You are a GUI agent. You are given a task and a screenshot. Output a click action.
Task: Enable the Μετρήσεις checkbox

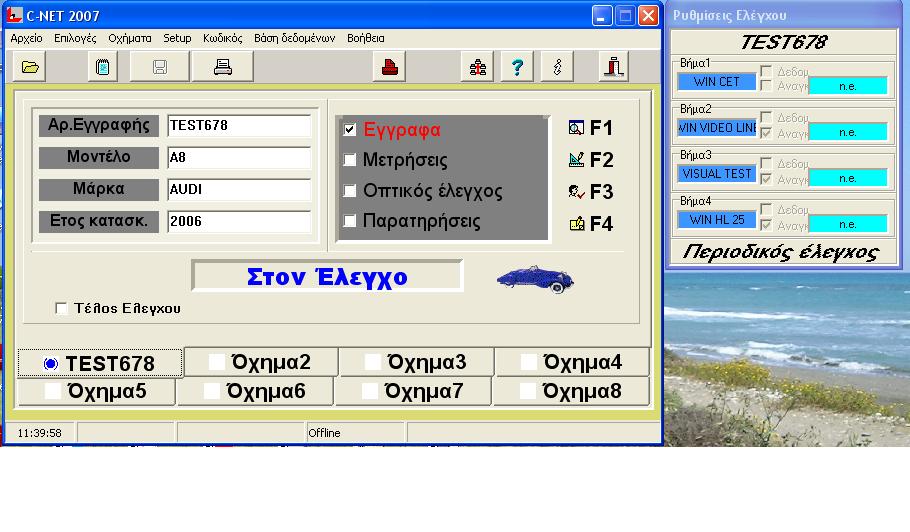coord(349,160)
